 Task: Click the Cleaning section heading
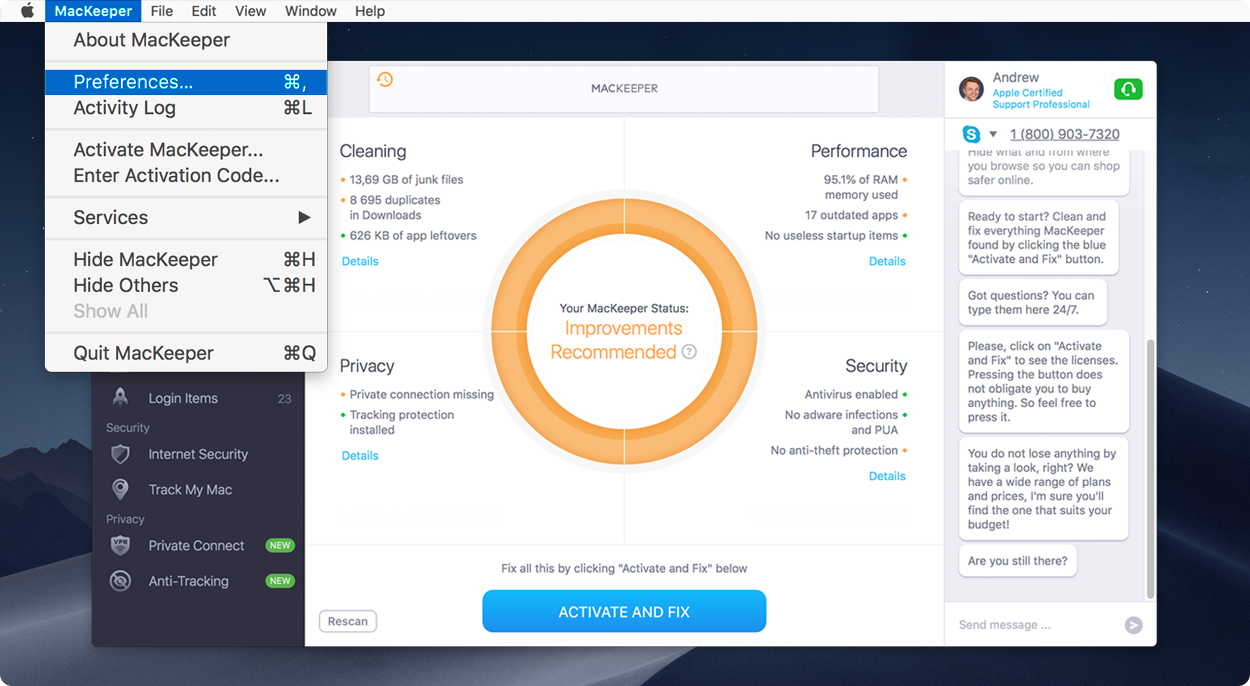373,151
